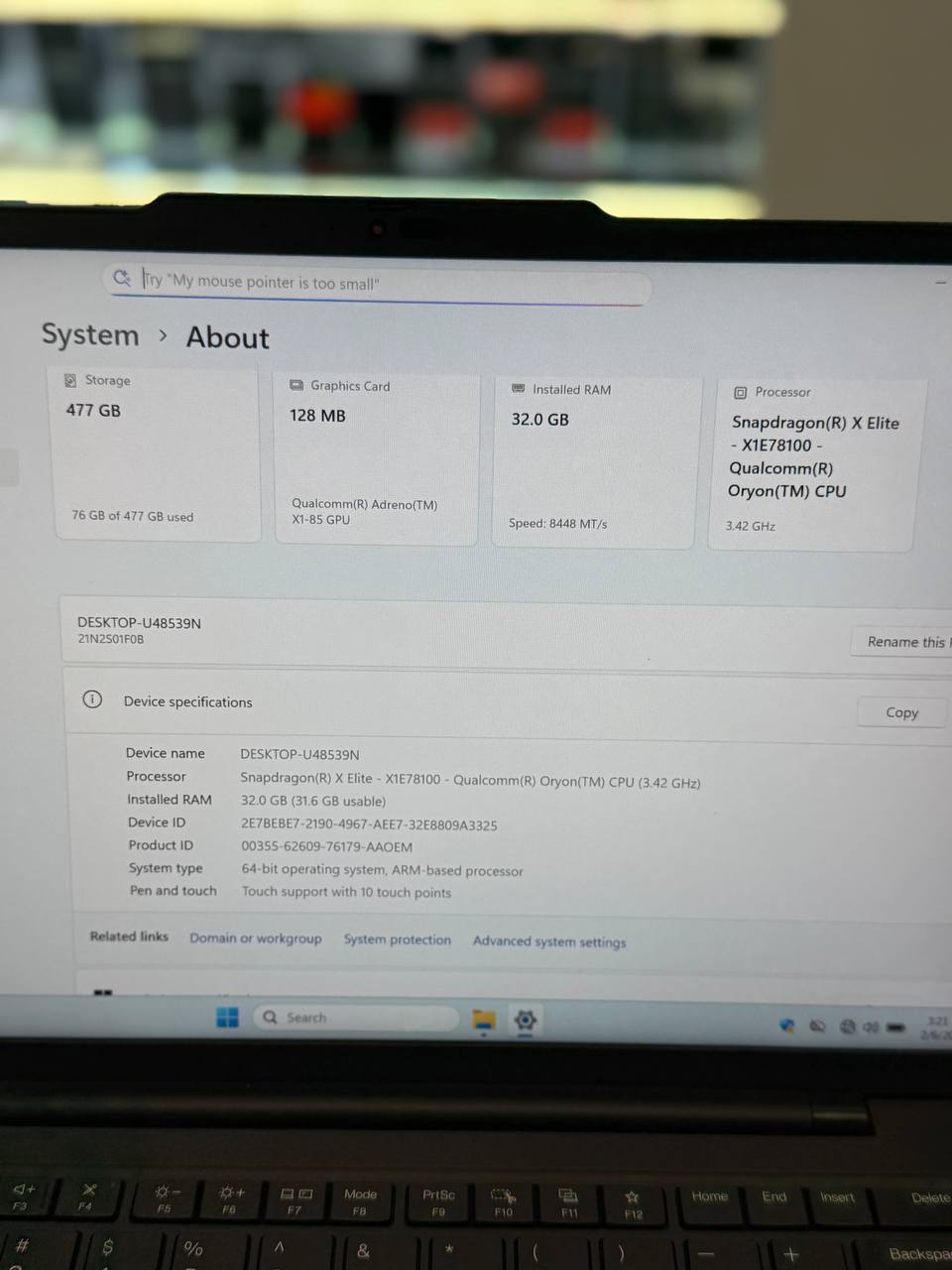Select 'Qualcomm(R) Adreno(TM) X1-85 GPU' text
The height and width of the screenshot is (1270, 952).
[364, 512]
